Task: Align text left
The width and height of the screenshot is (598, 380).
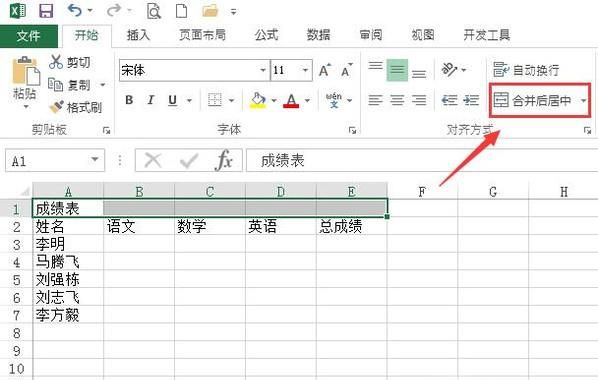Action: click(376, 100)
